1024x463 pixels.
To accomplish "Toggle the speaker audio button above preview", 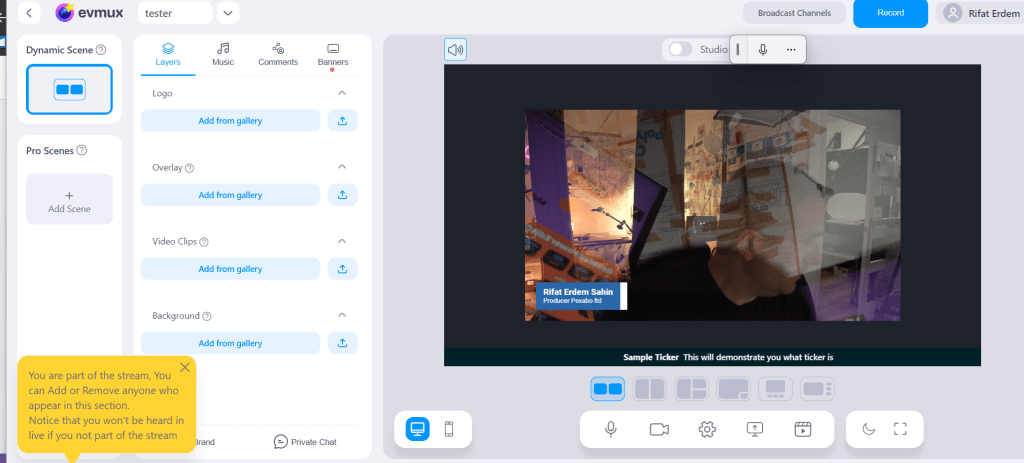I will click(x=455, y=50).
